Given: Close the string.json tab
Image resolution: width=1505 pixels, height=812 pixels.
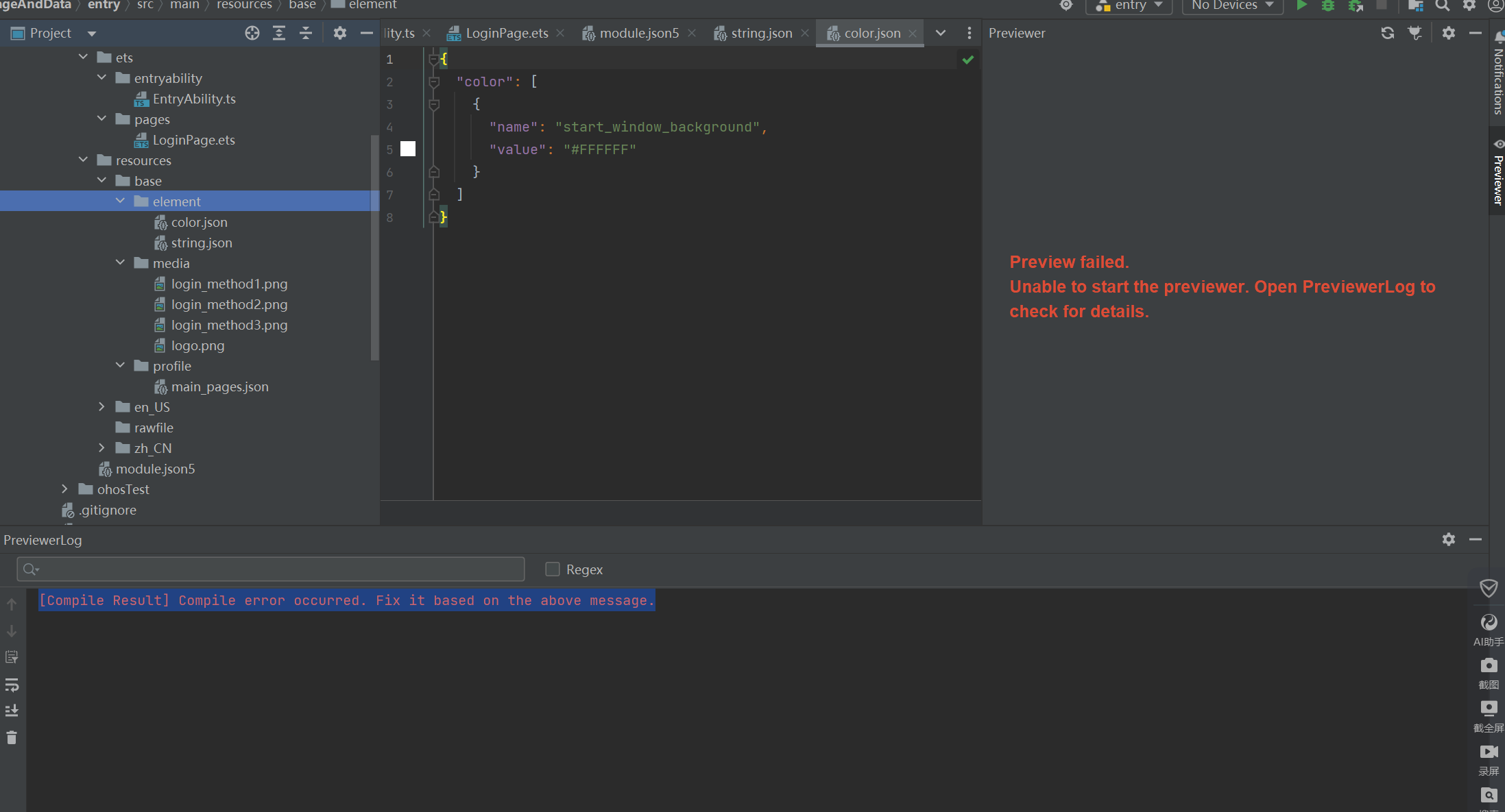Looking at the screenshot, I should [x=805, y=33].
